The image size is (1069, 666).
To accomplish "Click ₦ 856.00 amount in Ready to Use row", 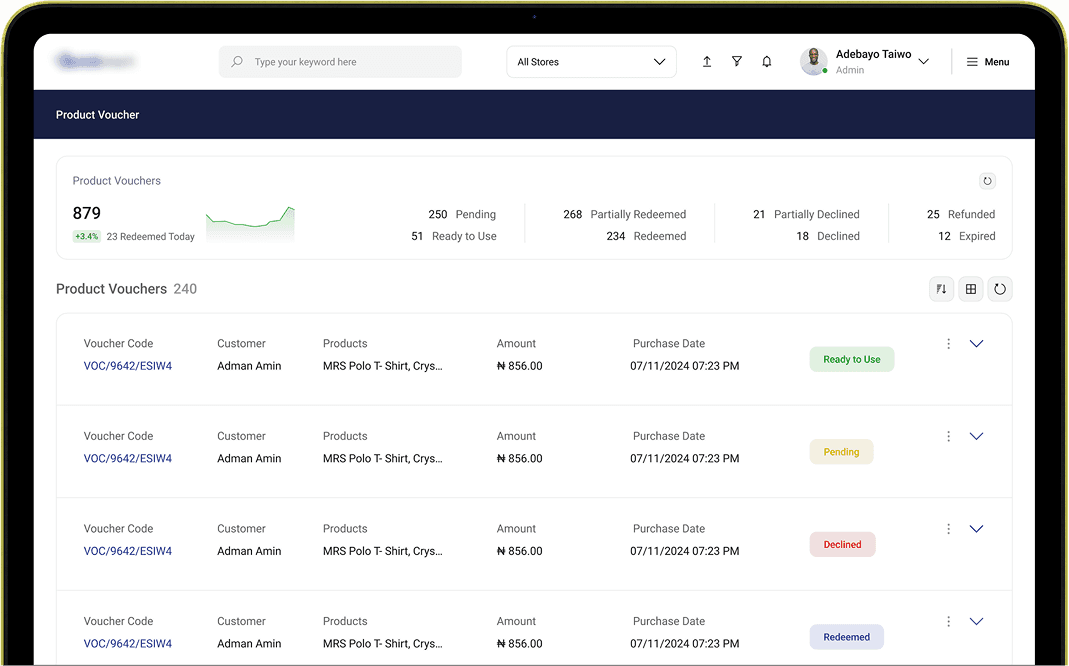I will [x=520, y=366].
